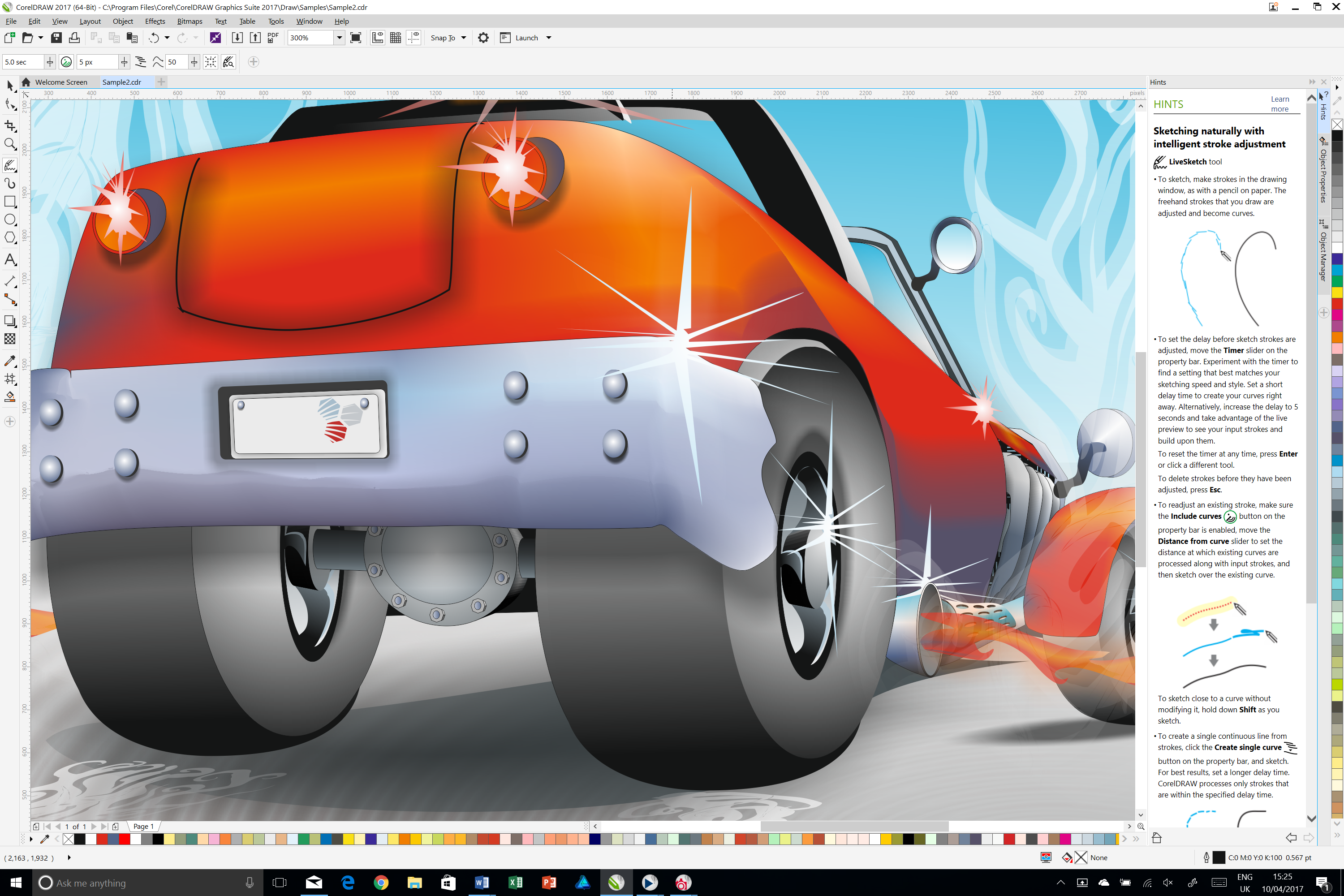Click the Timer value field
1344x896 pixels.
tap(23, 62)
